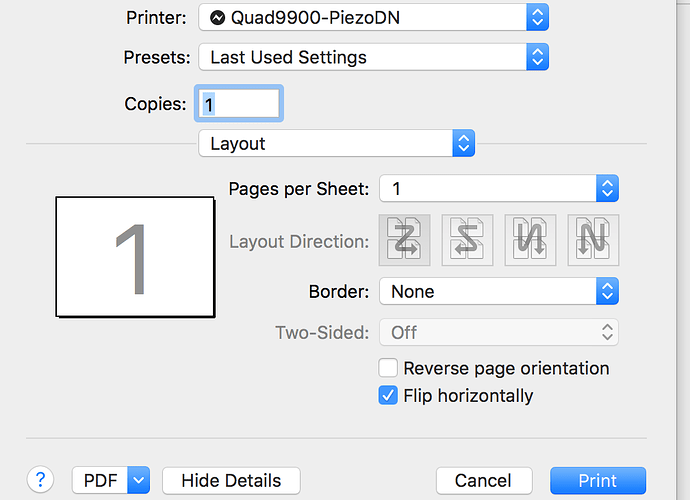
Task: Click the Copies input field
Action: click(x=242, y=103)
